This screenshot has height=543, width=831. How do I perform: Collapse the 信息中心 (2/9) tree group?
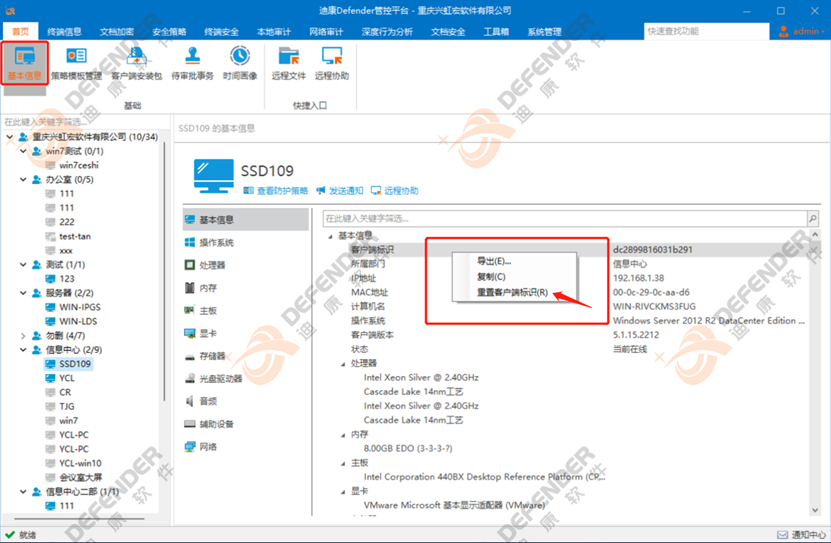click(23, 351)
